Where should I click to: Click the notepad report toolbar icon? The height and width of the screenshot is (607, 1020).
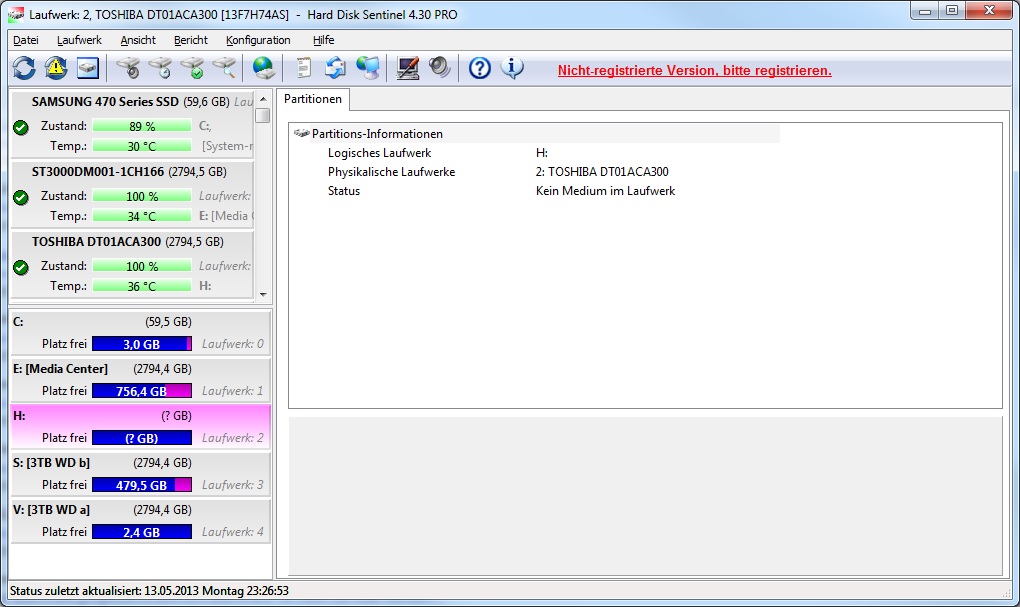click(x=303, y=68)
